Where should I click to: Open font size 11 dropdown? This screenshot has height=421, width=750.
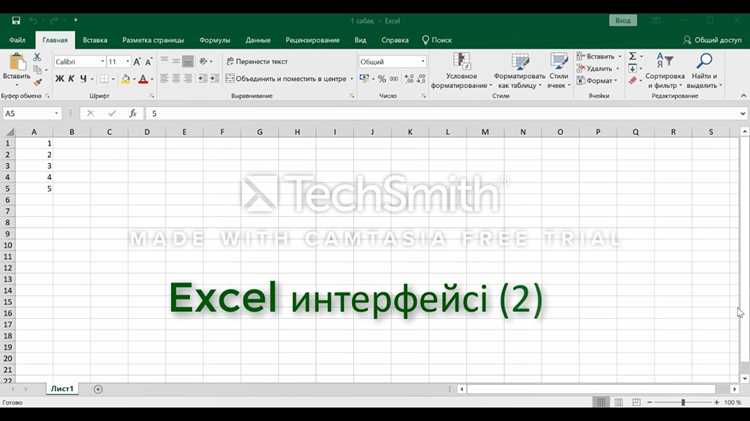(127, 62)
